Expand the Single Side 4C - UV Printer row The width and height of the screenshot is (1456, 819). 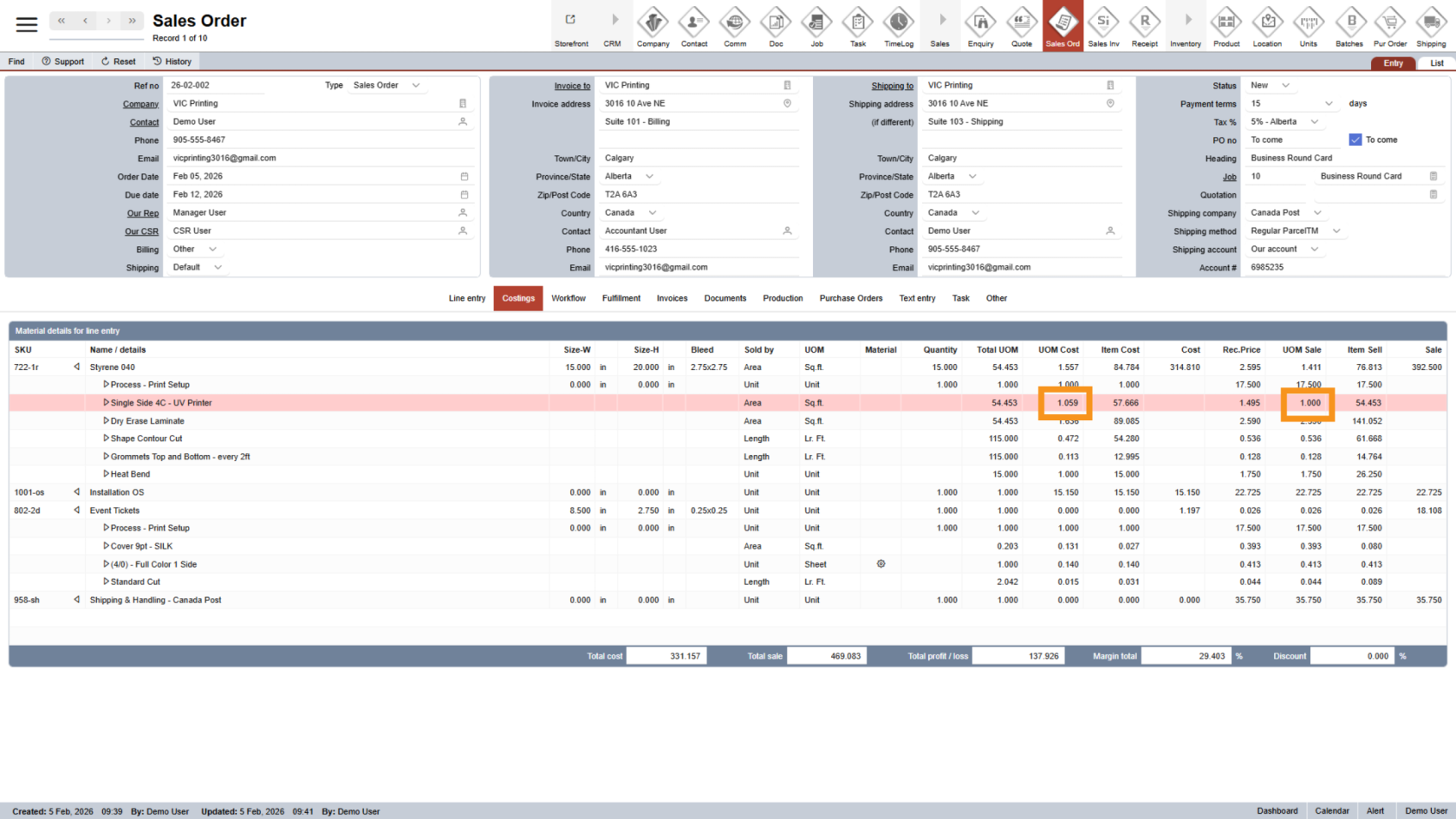(x=107, y=403)
